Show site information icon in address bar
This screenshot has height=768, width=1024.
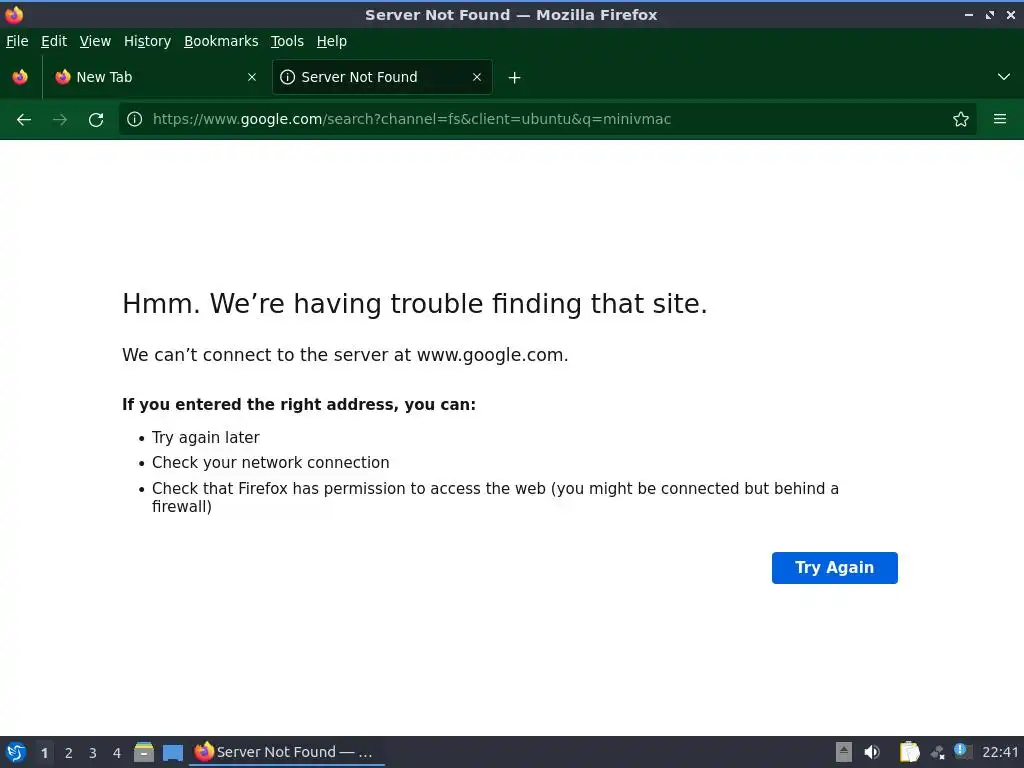tap(135, 119)
